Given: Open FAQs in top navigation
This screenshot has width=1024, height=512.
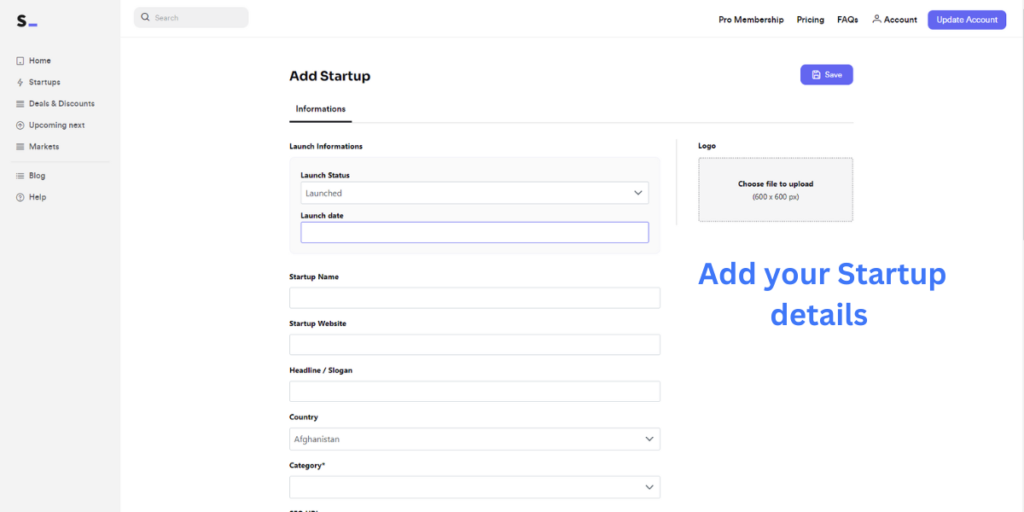Looking at the screenshot, I should click(x=848, y=20).
